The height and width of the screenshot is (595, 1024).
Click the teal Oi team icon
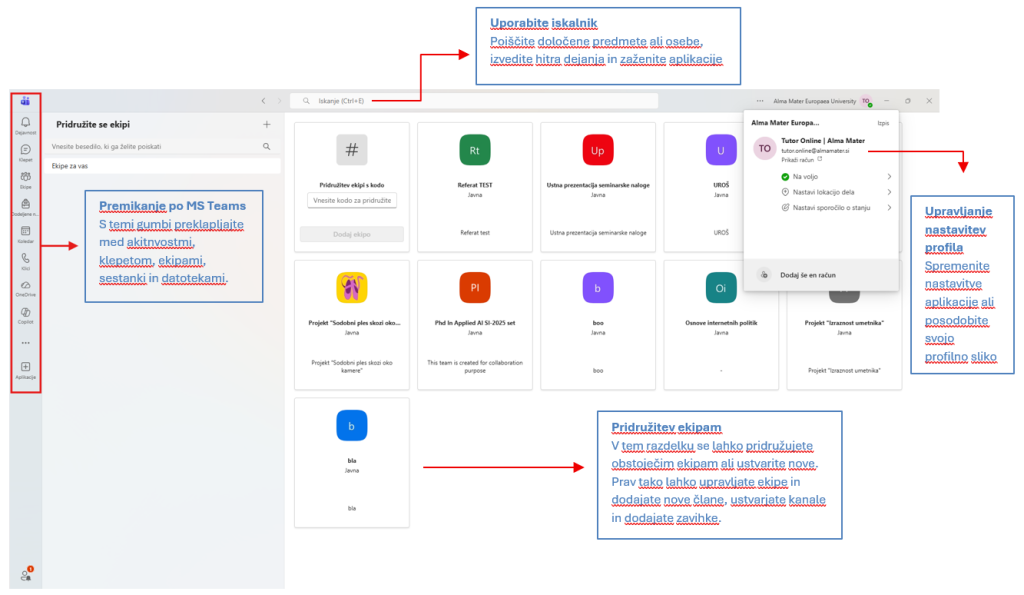point(721,287)
